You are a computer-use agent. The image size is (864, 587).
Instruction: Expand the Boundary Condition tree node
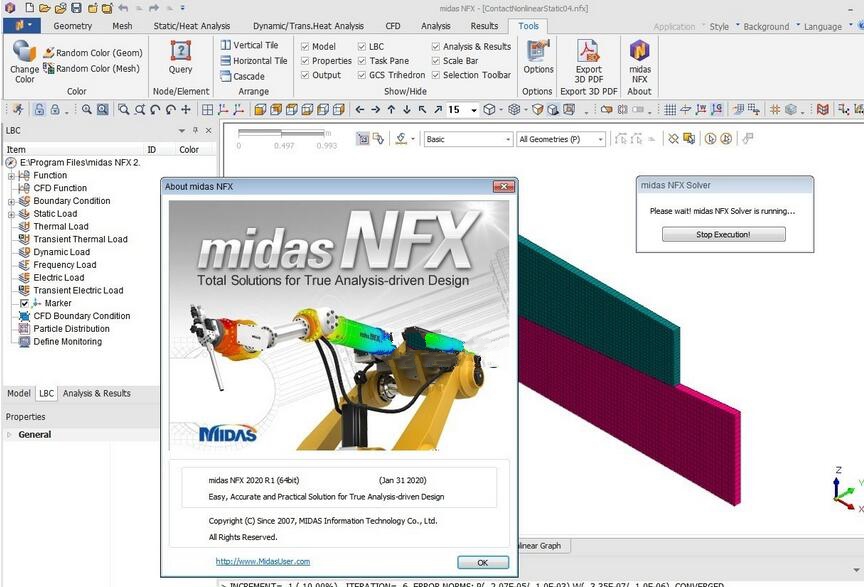[x=11, y=202]
